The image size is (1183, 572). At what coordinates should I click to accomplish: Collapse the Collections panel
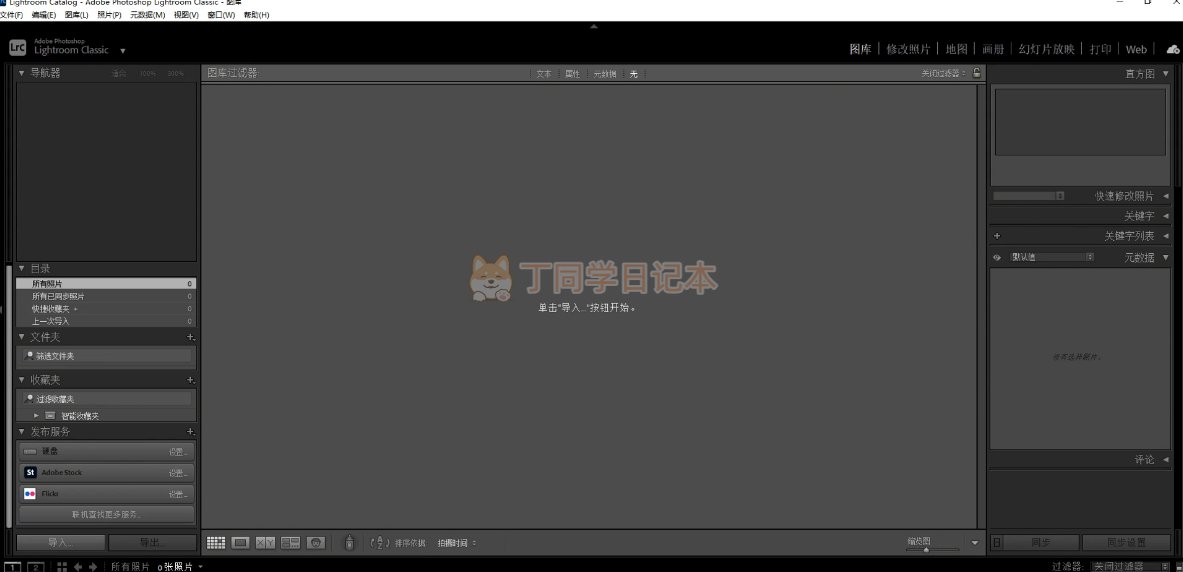[21, 380]
